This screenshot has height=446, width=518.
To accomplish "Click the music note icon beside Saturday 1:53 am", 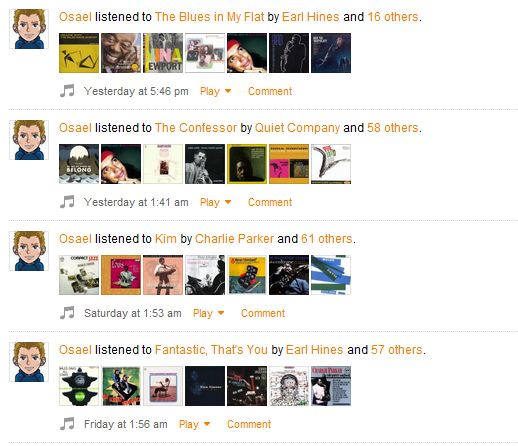I will pos(67,313).
